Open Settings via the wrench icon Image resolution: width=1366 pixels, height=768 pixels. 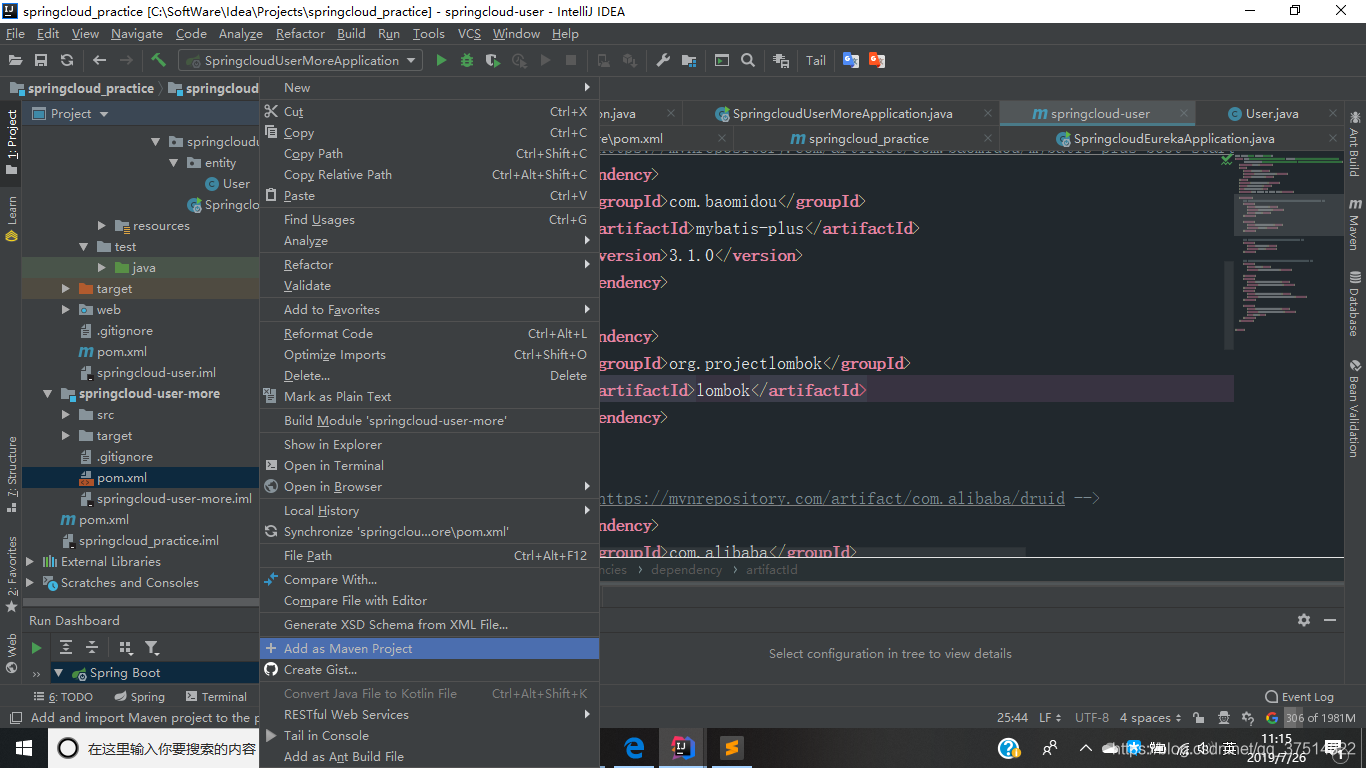[663, 60]
